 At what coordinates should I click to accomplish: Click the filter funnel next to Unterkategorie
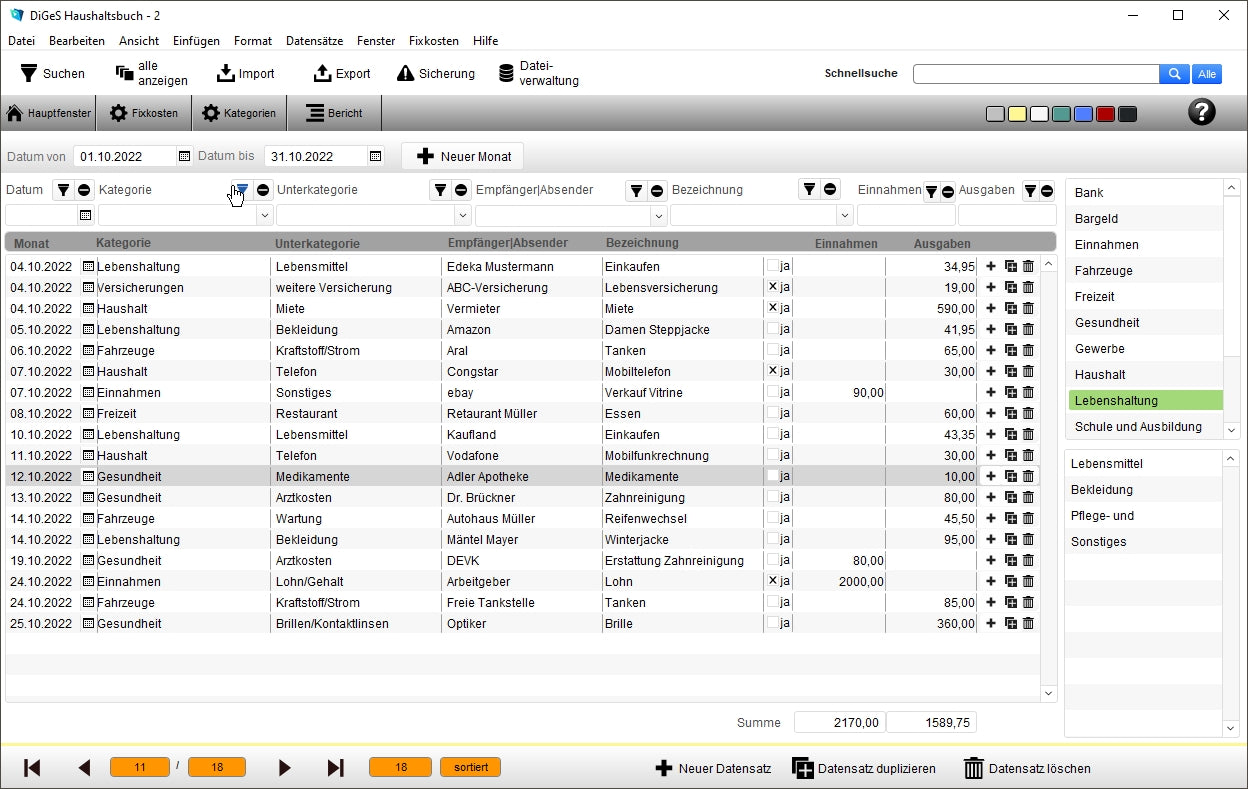tap(440, 190)
